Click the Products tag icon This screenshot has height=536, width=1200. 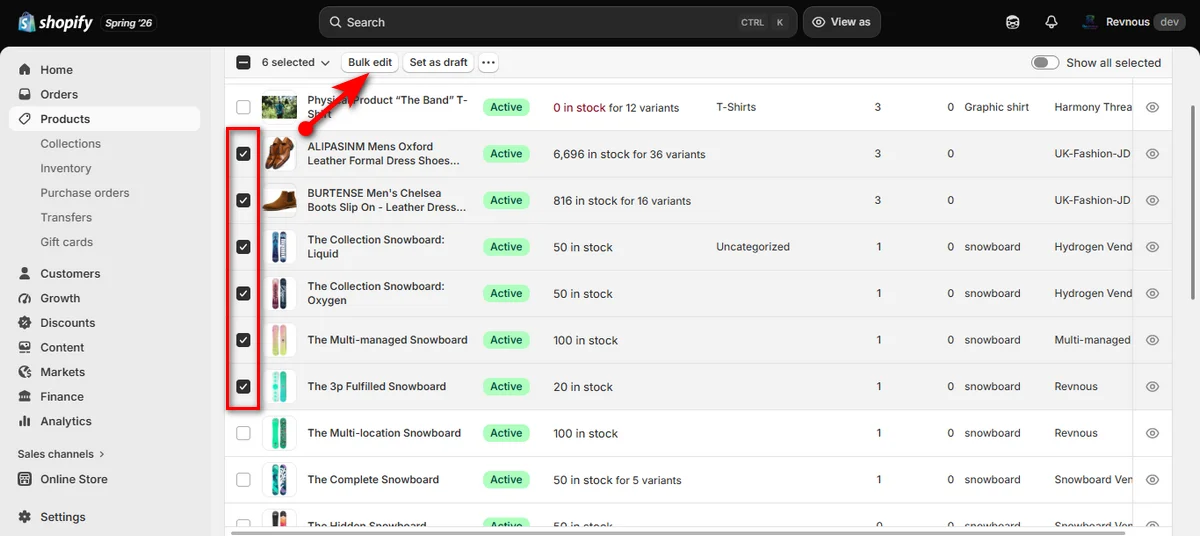25,119
